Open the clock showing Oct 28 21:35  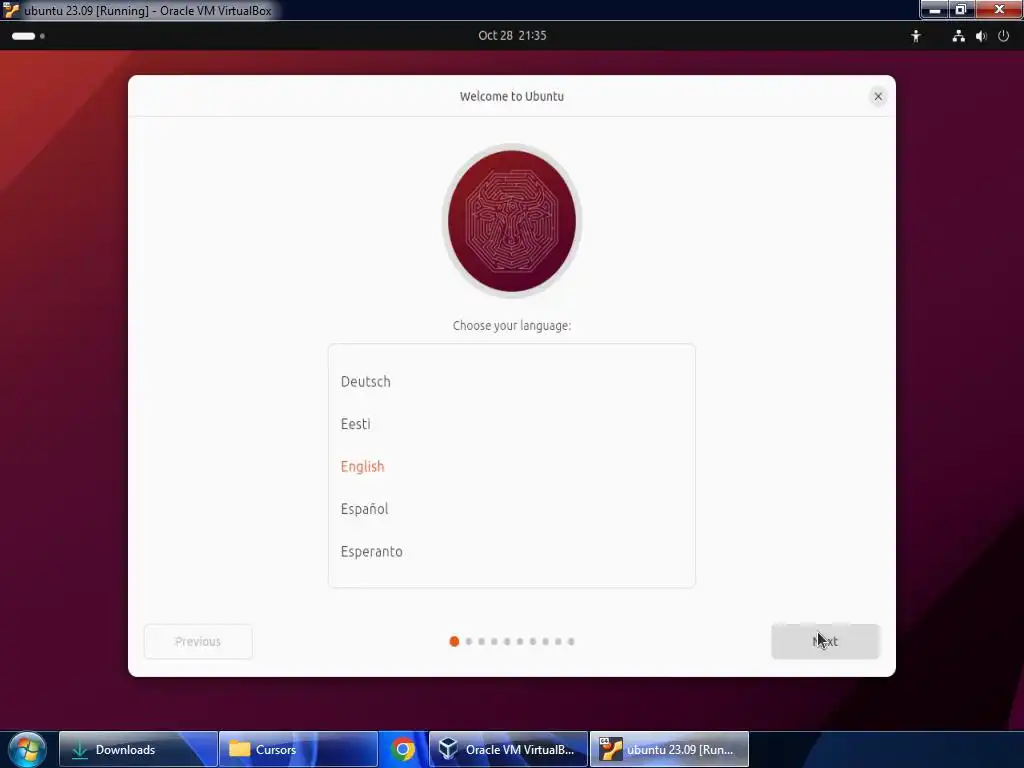(x=512, y=36)
